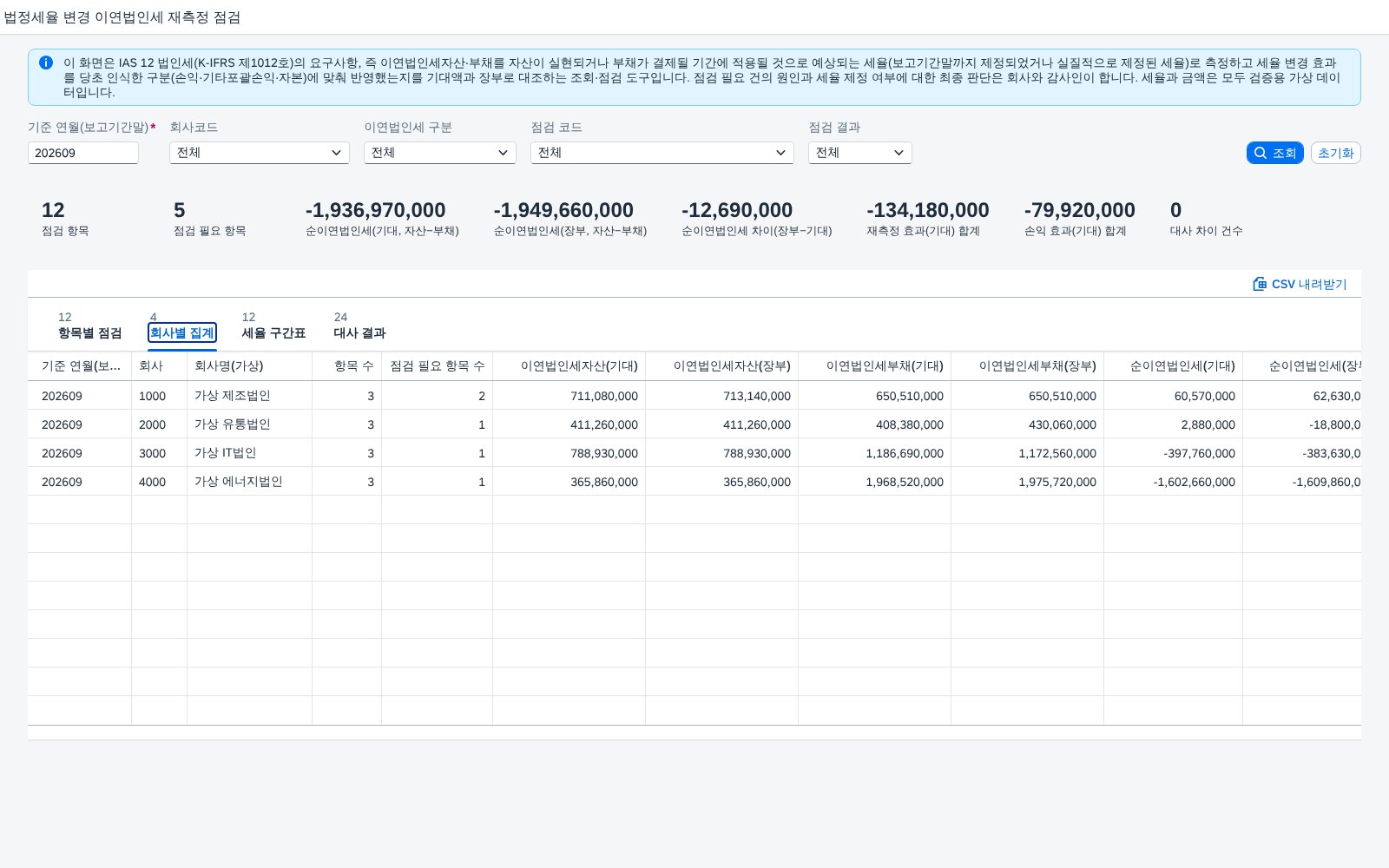Click the magnifier icon on the 조회 button

coord(1261,153)
